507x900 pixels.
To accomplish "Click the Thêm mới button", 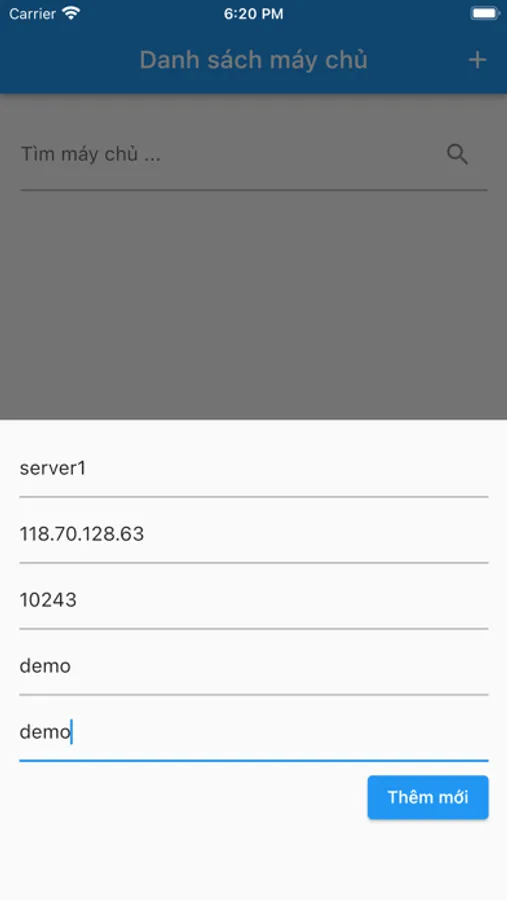I will coord(428,797).
